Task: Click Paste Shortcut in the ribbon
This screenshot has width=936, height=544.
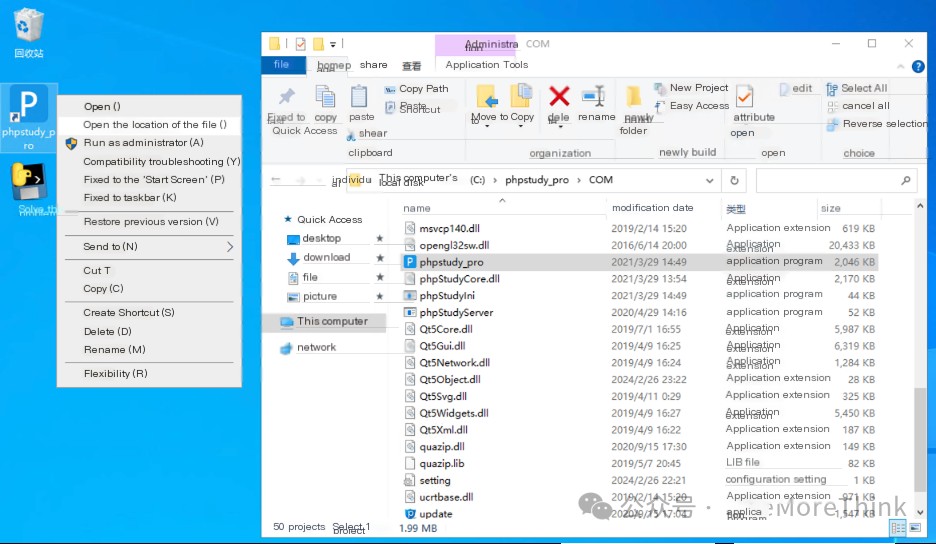Action: (413, 107)
